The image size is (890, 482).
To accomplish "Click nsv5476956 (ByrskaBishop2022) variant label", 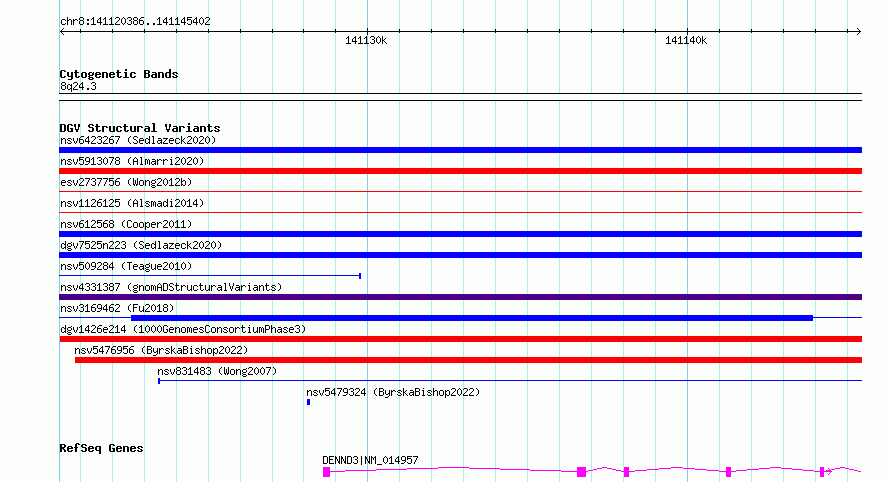I will pyautogui.click(x=161, y=350).
